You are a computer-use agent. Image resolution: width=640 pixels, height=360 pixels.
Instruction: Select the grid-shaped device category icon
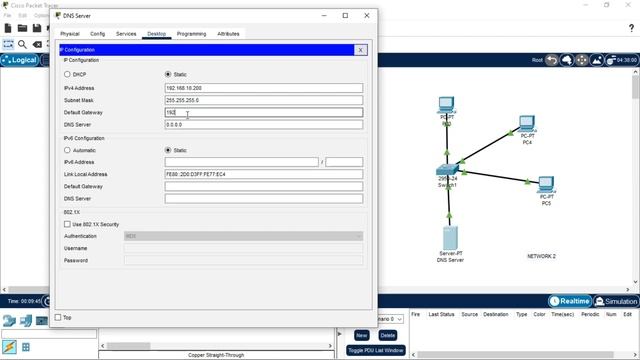26,347
